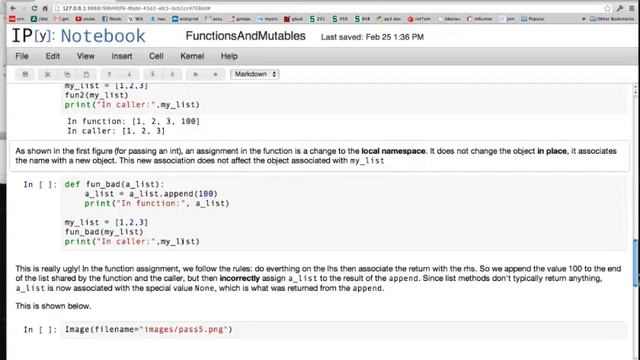Go back with browser back arrow
Screen dimensions: 640x360
pos(13,8)
